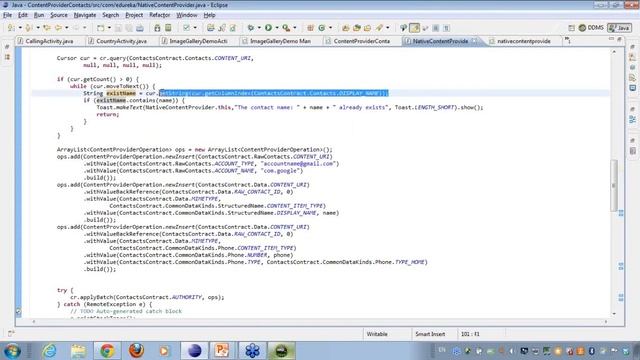This screenshot has height=360, width=640.
Task: Open the Refactor menu
Action: click(x=160, y=15)
